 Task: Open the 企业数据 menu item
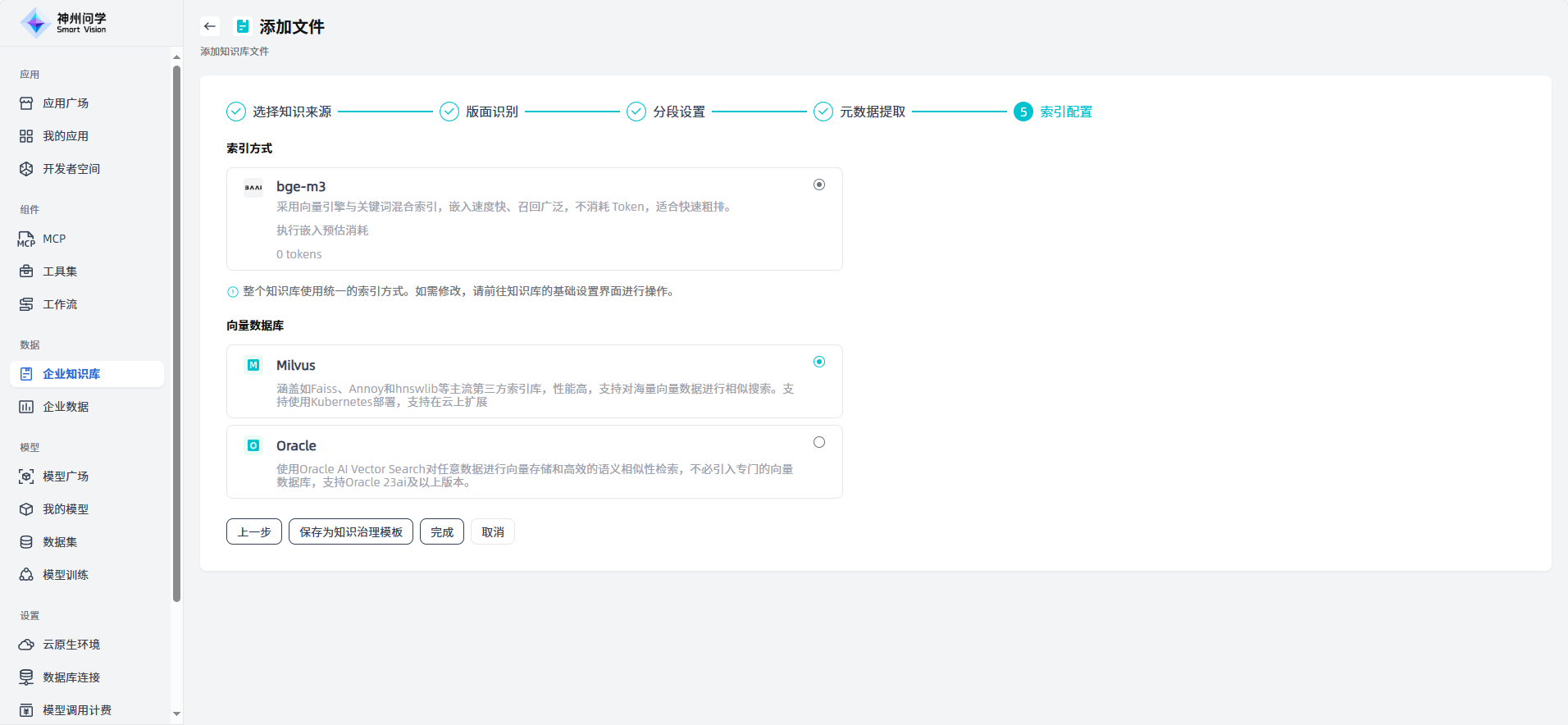tap(66, 407)
